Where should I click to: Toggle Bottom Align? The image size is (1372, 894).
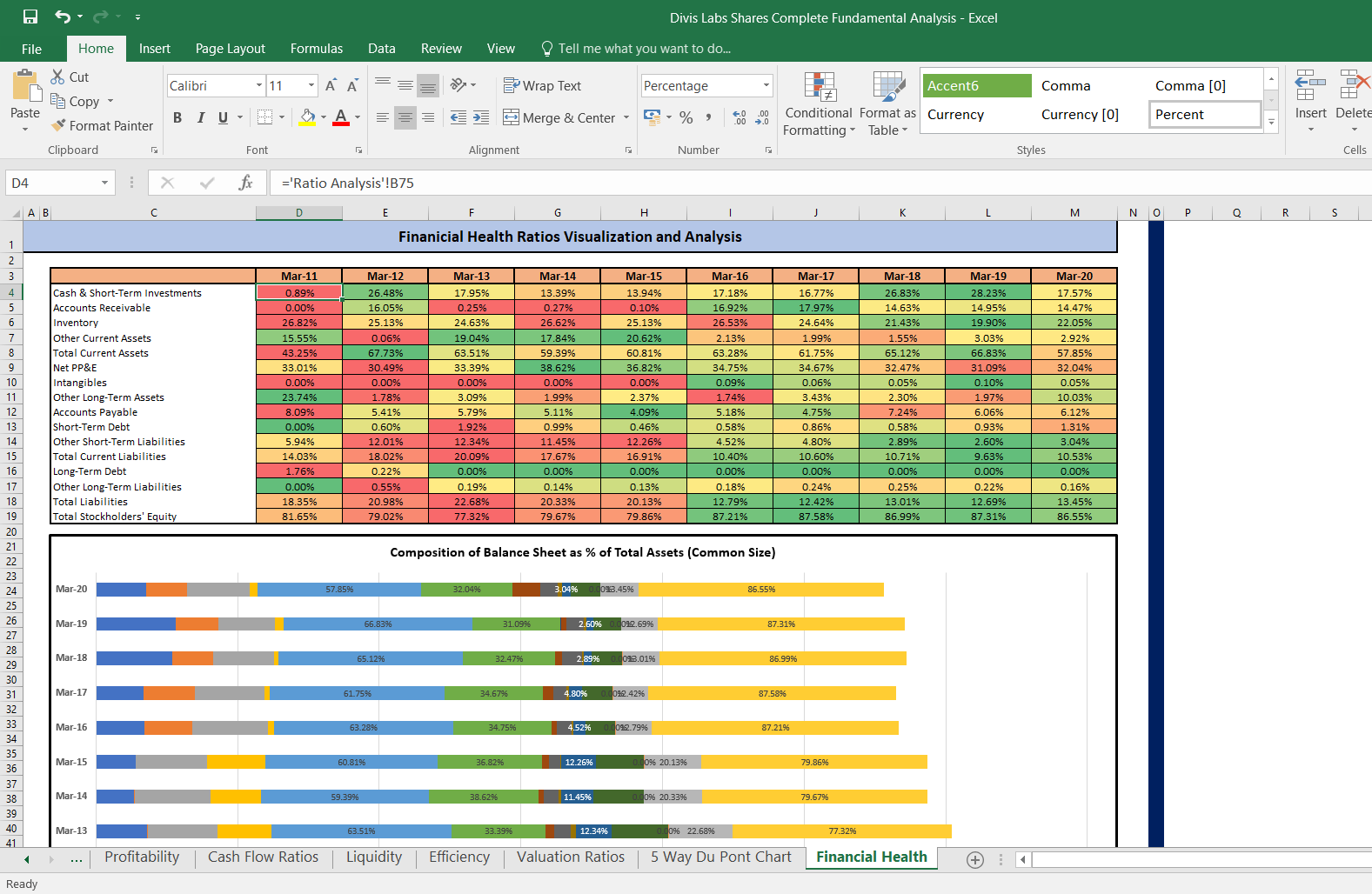[x=428, y=84]
